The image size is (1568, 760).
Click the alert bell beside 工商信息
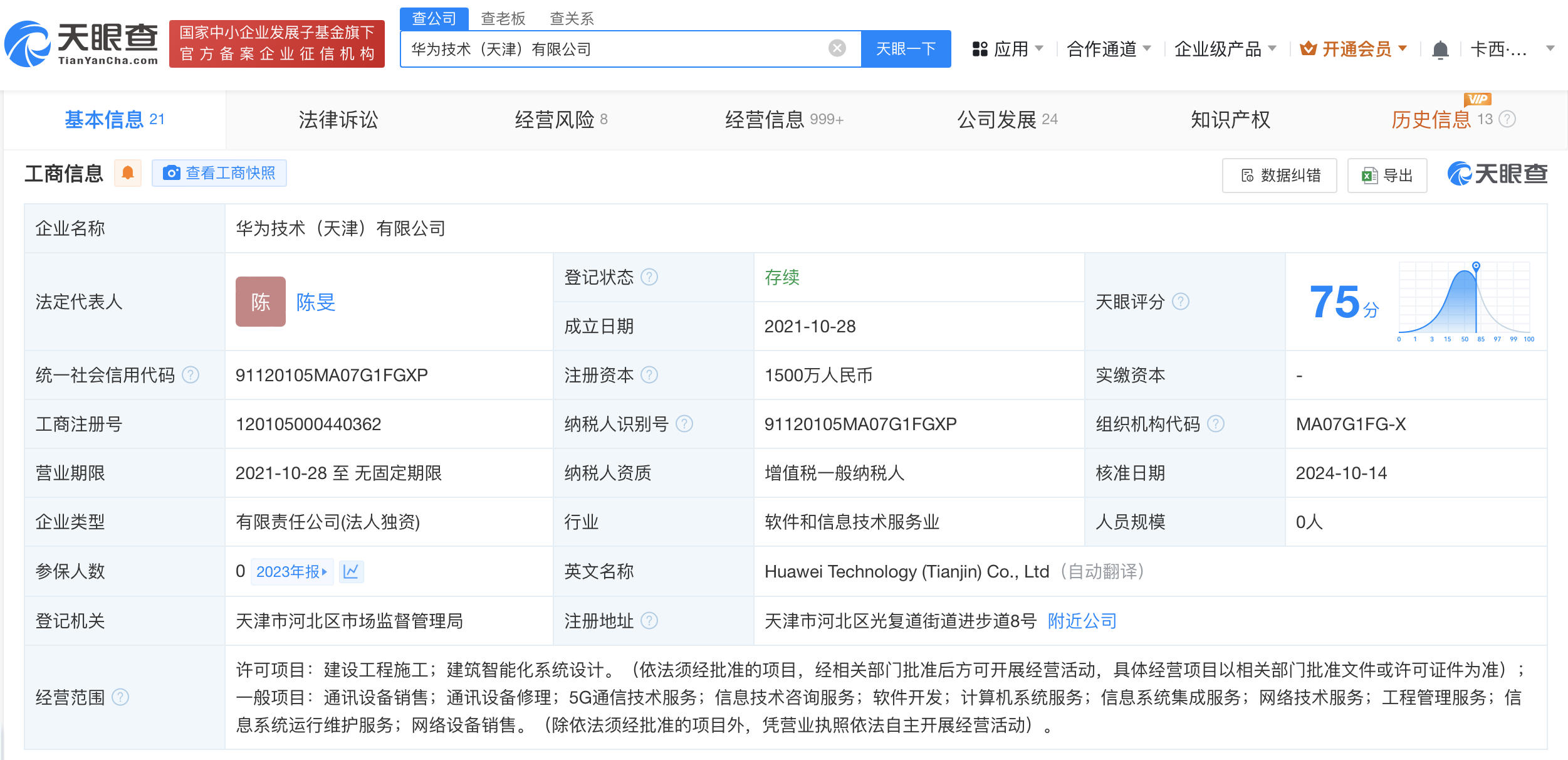(x=129, y=173)
